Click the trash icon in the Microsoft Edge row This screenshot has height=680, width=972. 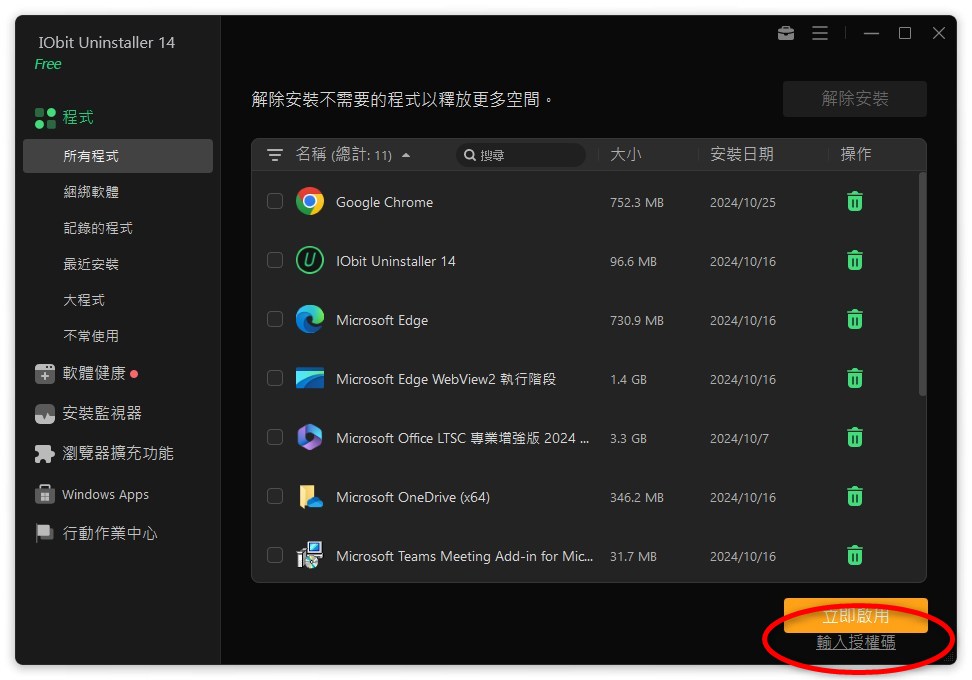[x=854, y=319]
